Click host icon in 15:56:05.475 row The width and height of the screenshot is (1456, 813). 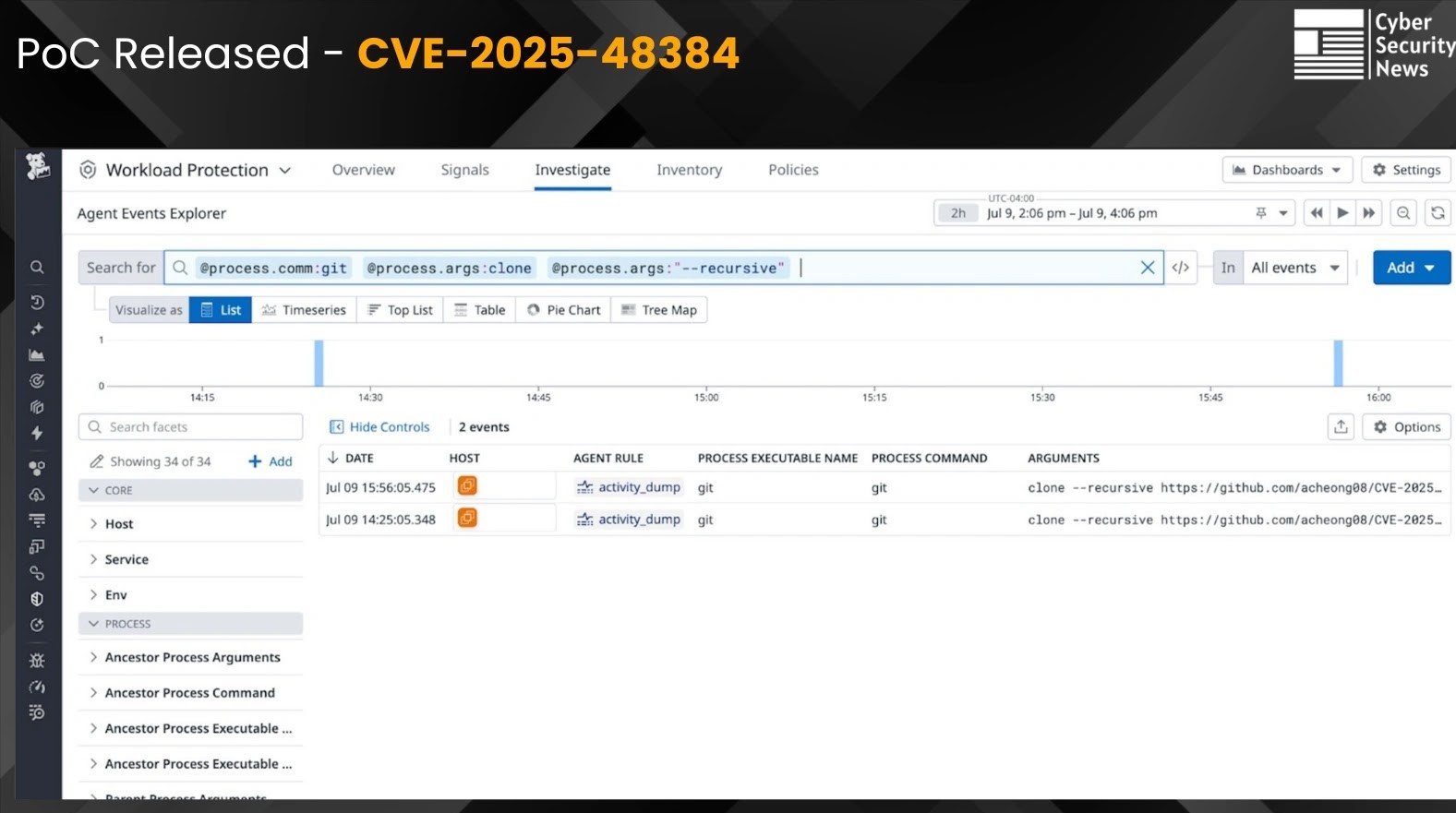click(468, 486)
